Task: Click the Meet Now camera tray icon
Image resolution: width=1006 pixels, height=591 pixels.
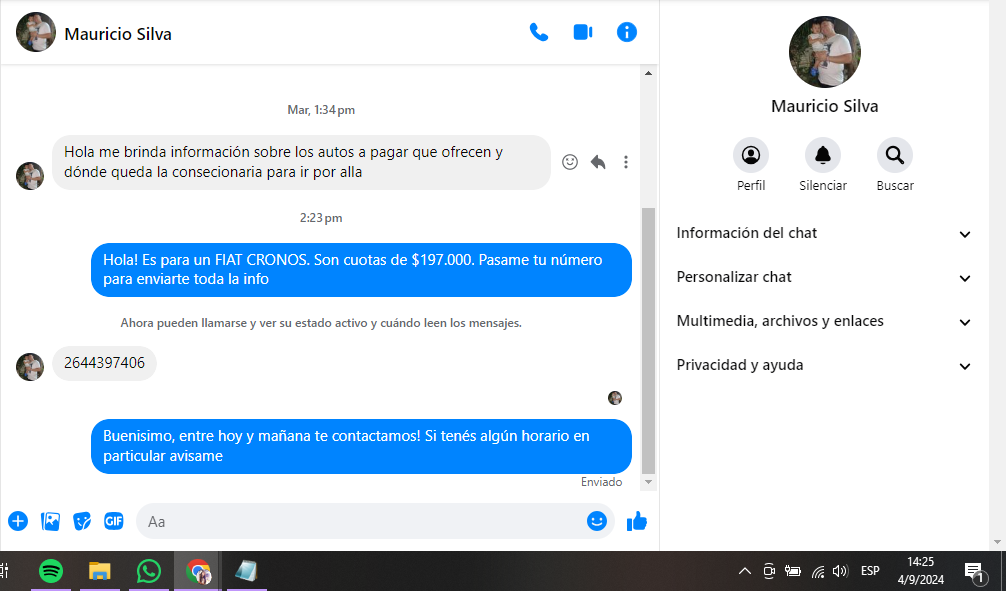Action: click(x=769, y=570)
